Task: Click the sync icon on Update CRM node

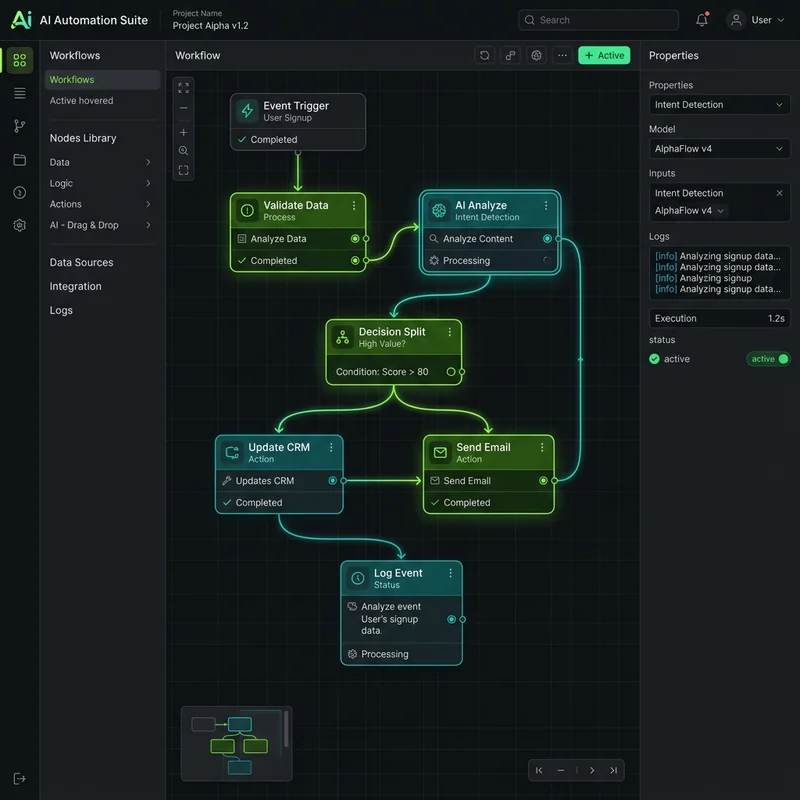Action: pyautogui.click(x=233, y=452)
